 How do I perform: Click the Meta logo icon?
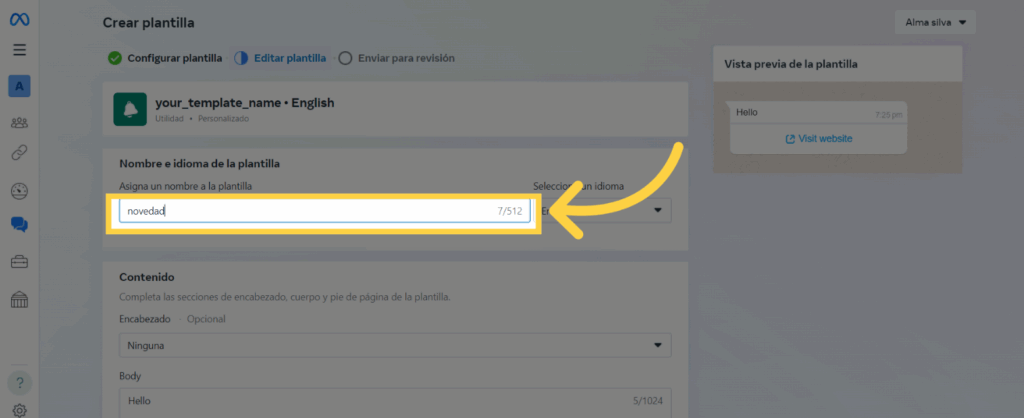20,20
